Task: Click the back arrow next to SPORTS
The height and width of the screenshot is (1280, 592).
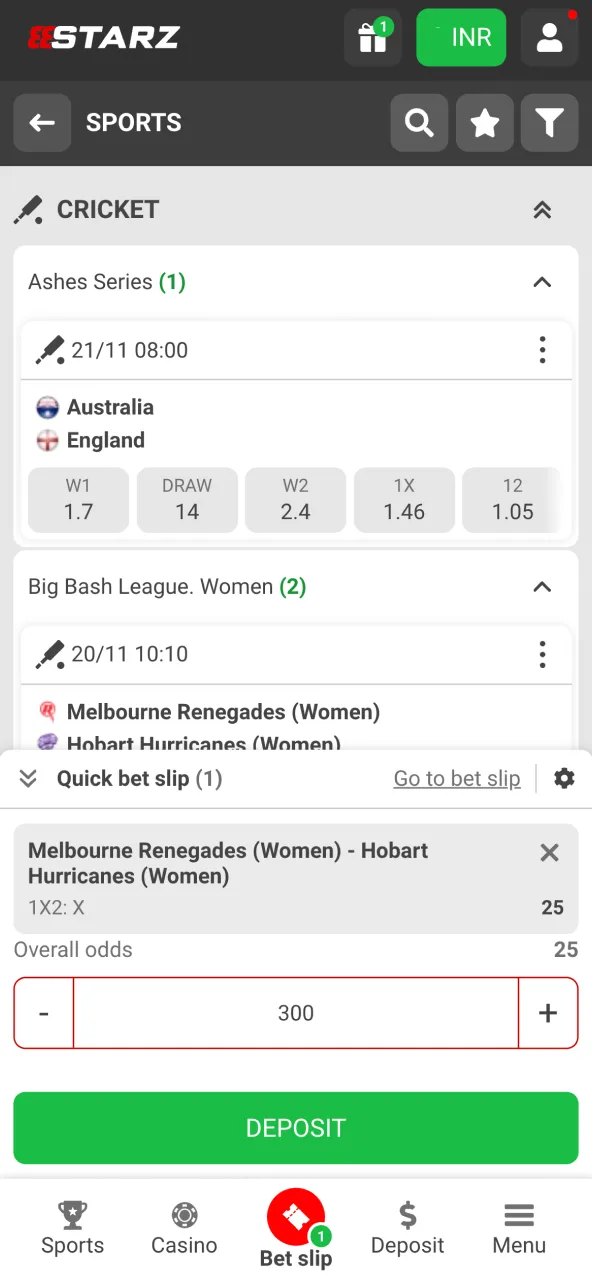Action: (x=42, y=123)
